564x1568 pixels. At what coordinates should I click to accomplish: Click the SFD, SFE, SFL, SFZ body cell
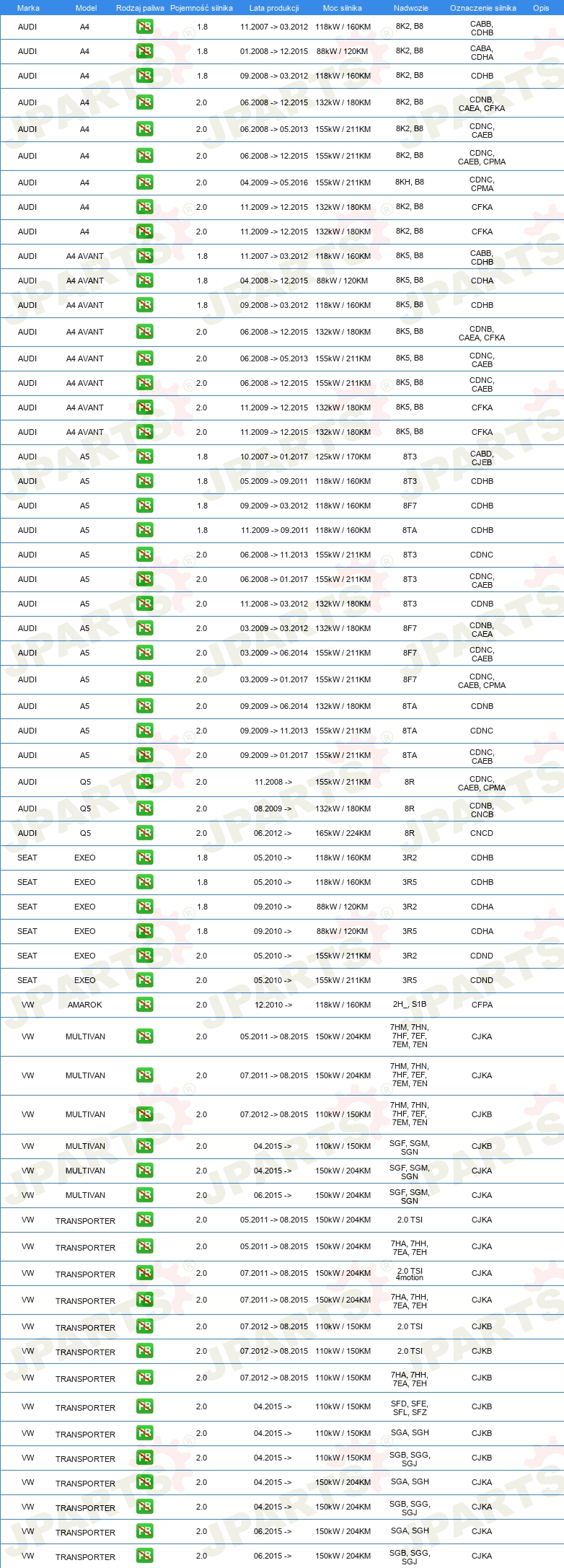point(410,1408)
